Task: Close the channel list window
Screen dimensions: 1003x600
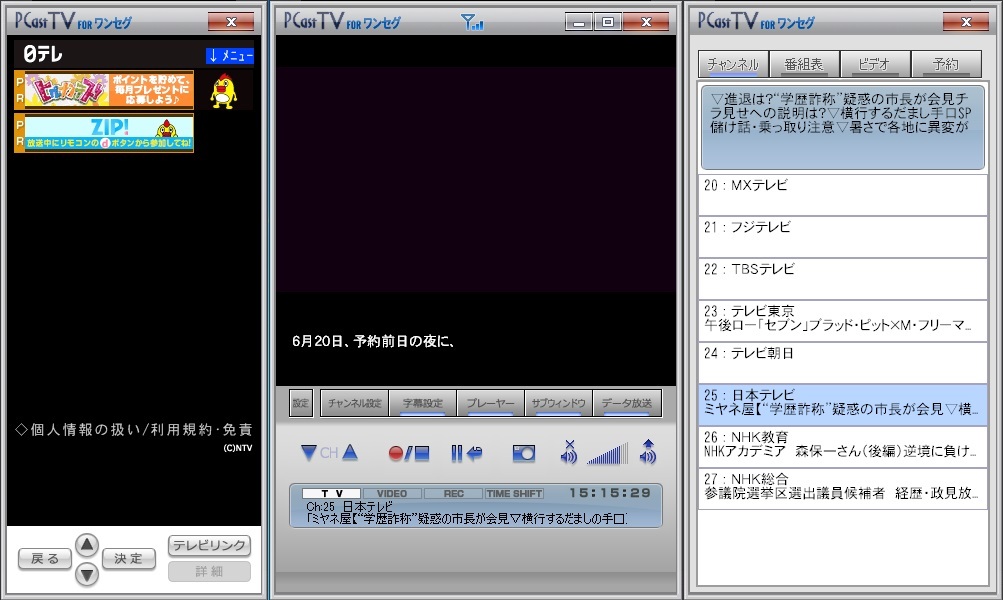Action: click(x=966, y=22)
